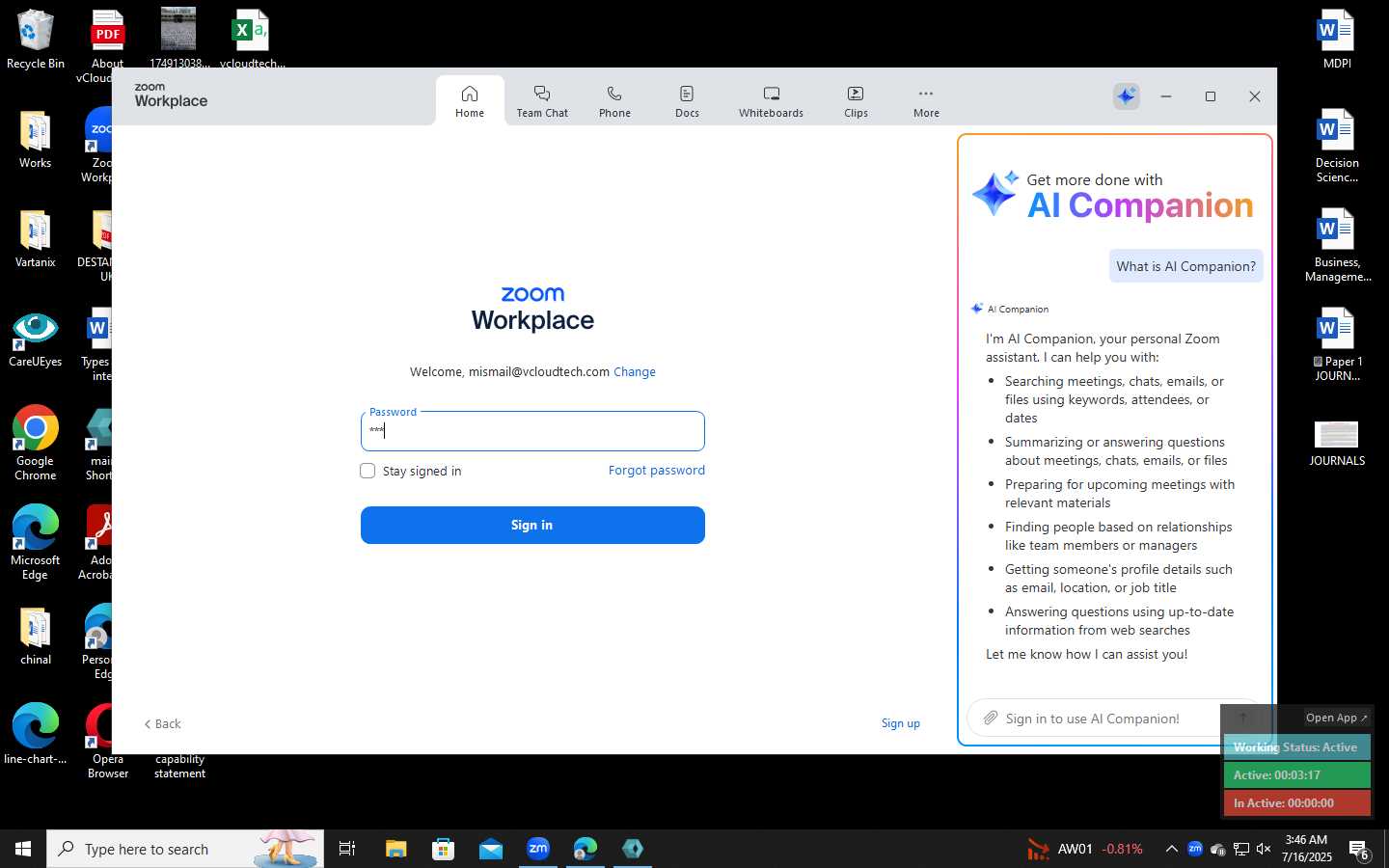1389x868 pixels.
Task: Open the Edge taskbar icon
Action: 586,849
